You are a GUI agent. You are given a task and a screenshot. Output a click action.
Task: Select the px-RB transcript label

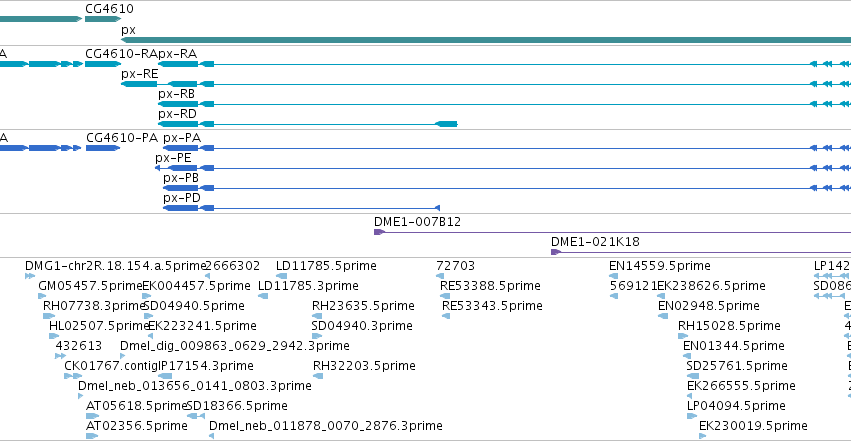pyautogui.click(x=176, y=94)
